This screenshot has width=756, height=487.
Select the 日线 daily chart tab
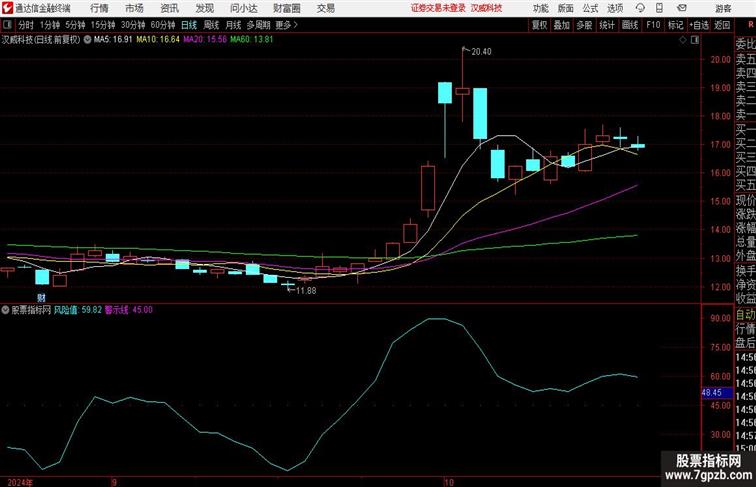(189, 25)
